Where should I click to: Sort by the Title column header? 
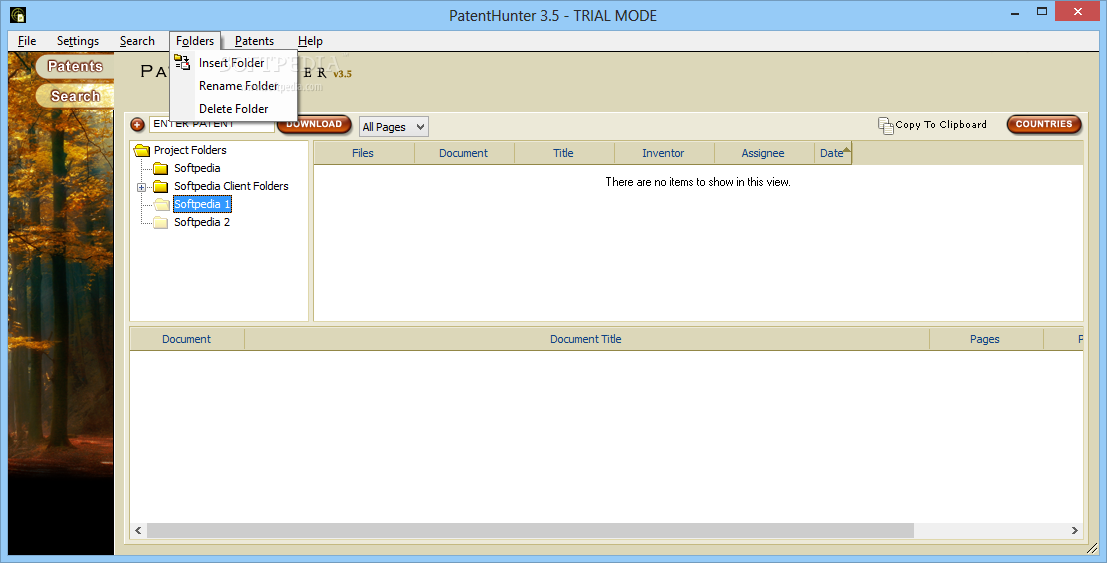tap(563, 153)
